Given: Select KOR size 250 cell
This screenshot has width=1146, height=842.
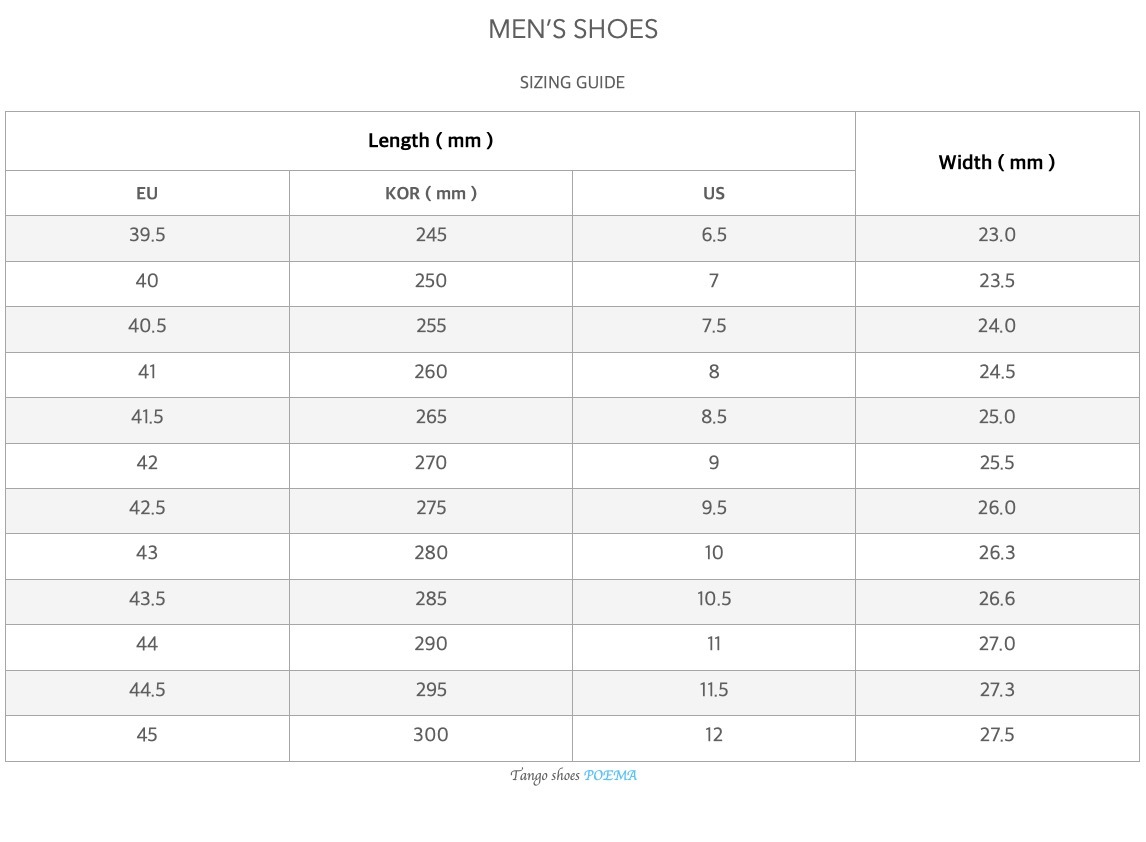Looking at the screenshot, I should [431, 281].
